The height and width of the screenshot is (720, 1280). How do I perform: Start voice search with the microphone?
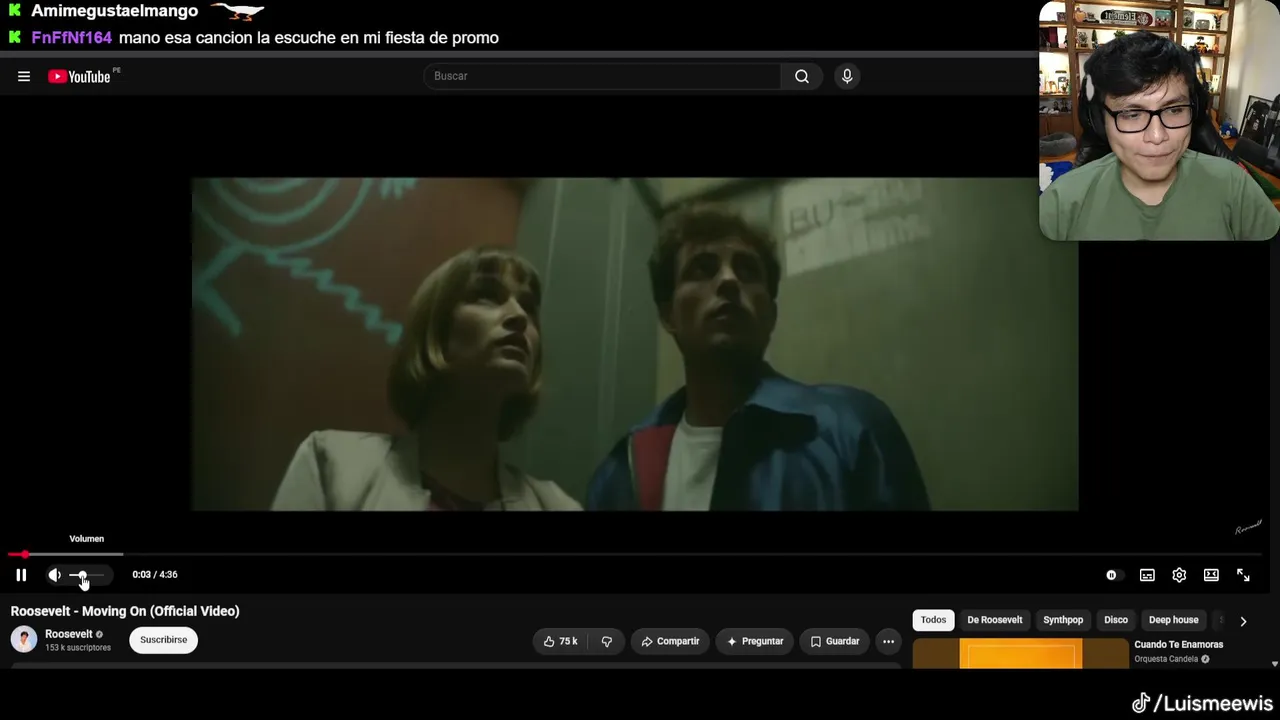pos(847,76)
